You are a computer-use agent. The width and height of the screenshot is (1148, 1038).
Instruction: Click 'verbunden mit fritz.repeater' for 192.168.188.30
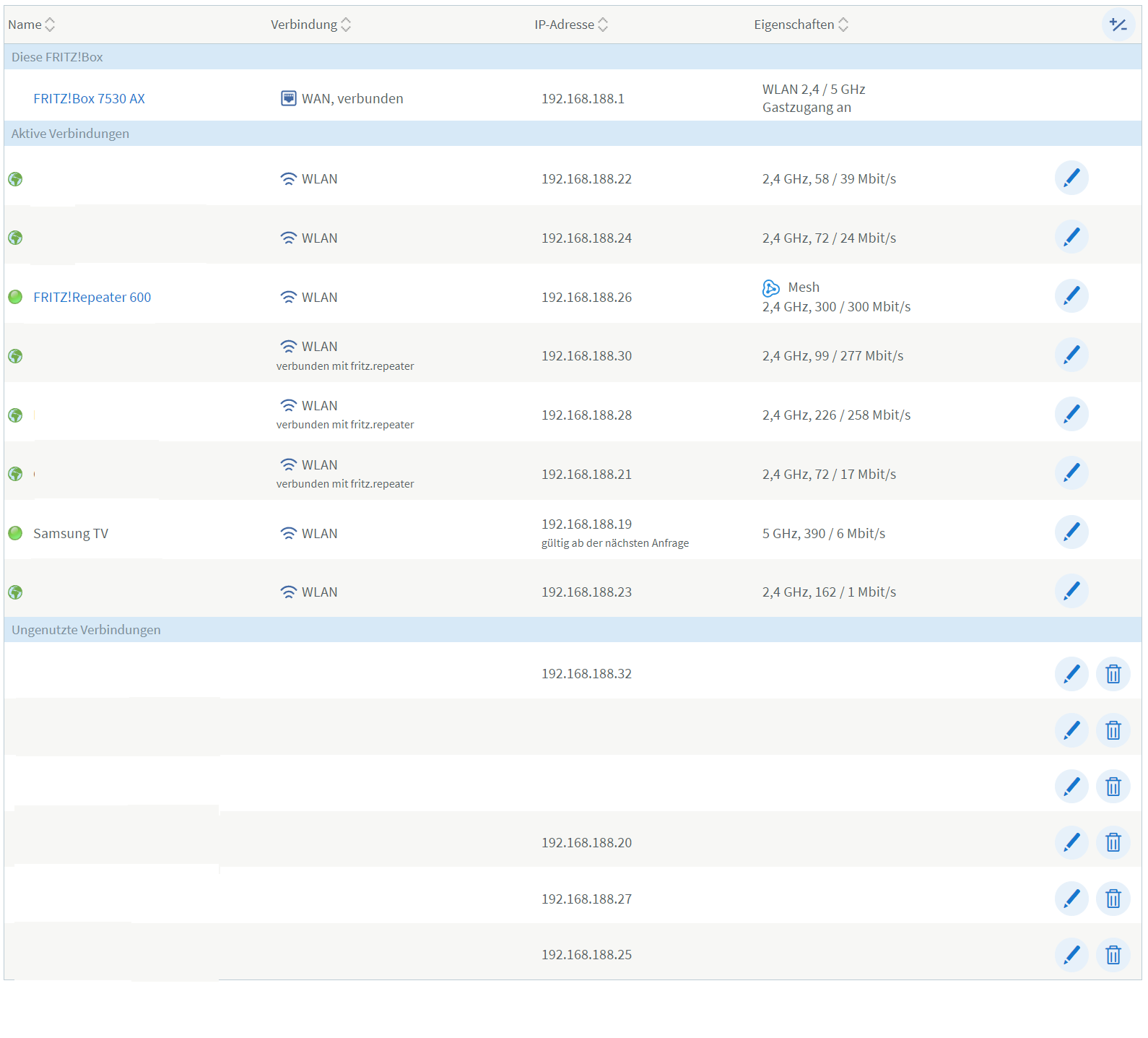(x=345, y=366)
